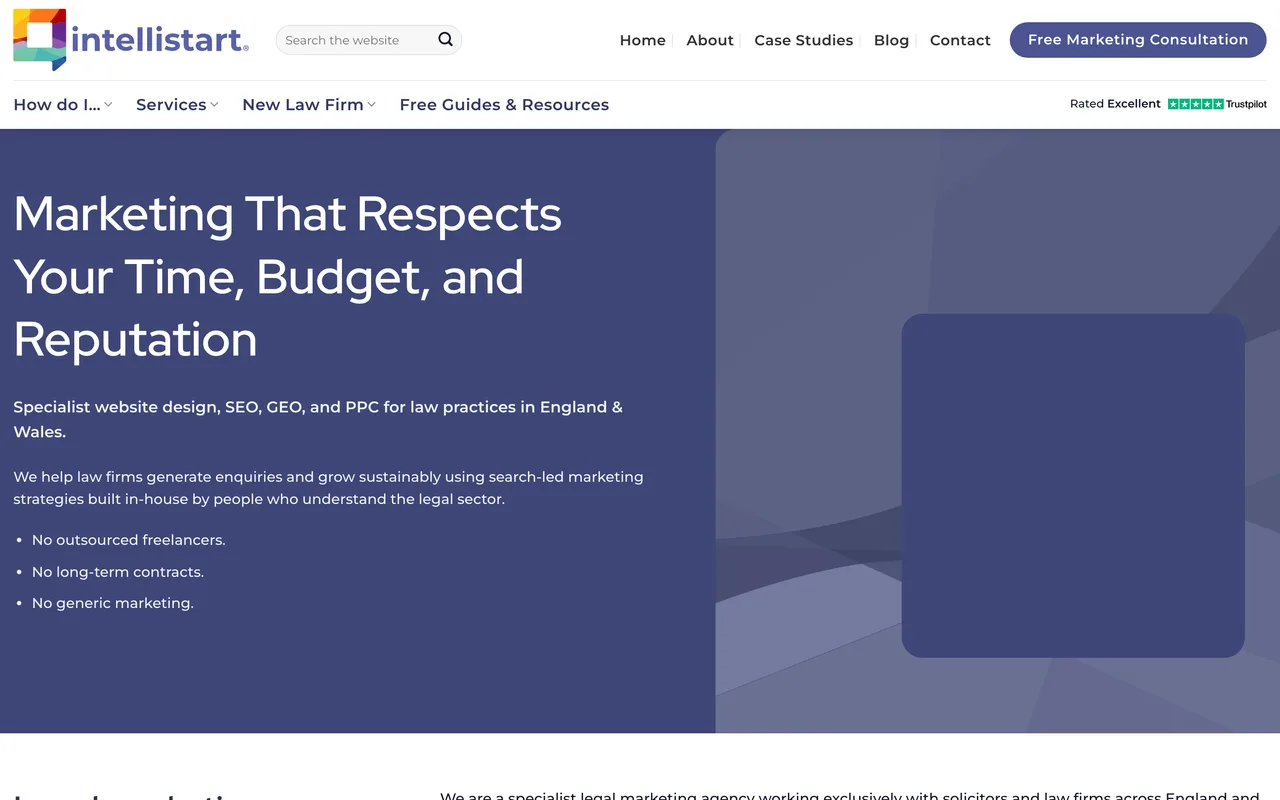Click the Trustpilot wordmark

pos(1246,104)
